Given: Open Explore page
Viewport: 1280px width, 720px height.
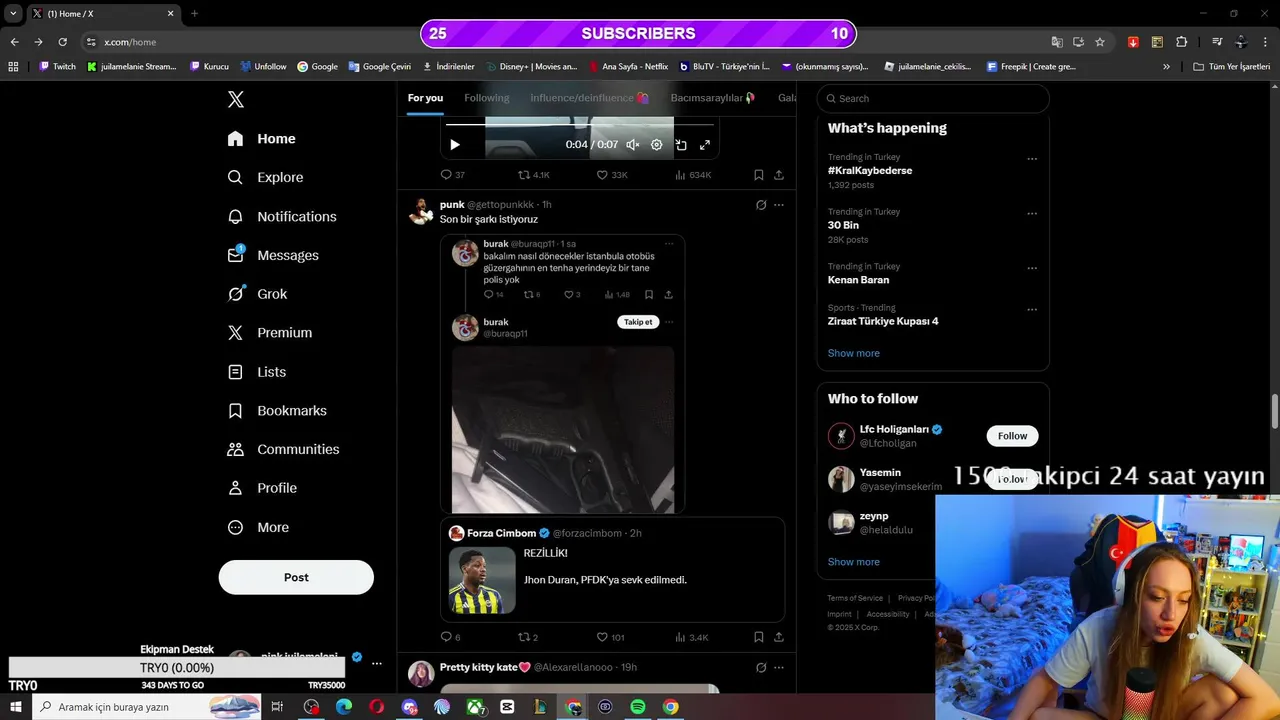Looking at the screenshot, I should pos(266,177).
